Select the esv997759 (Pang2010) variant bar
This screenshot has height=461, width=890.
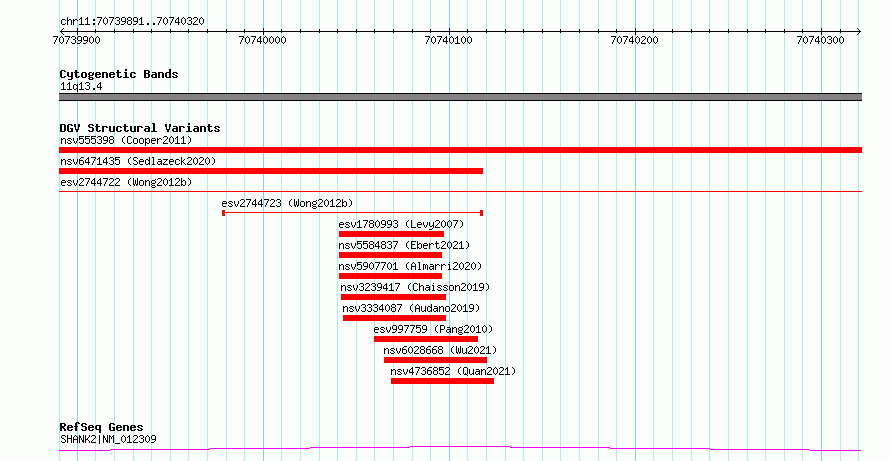[x=426, y=339]
